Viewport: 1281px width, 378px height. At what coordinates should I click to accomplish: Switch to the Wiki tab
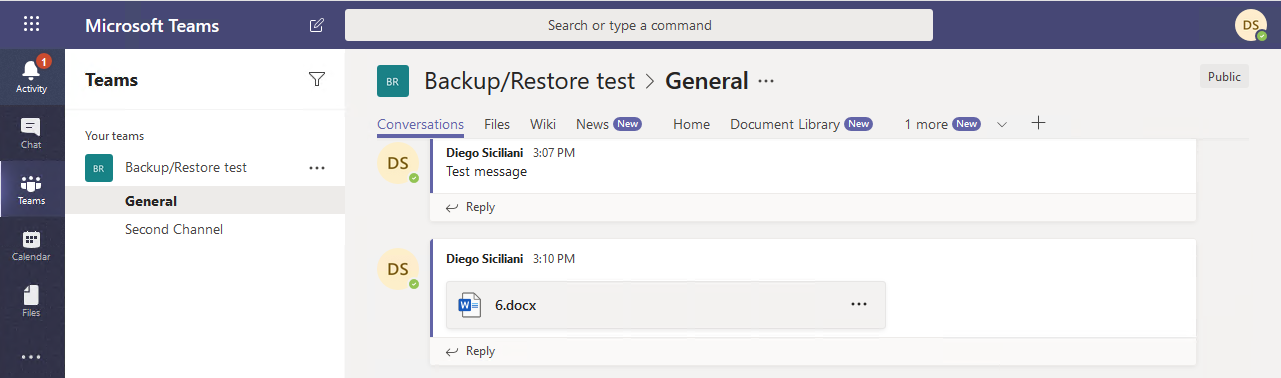pyautogui.click(x=543, y=124)
